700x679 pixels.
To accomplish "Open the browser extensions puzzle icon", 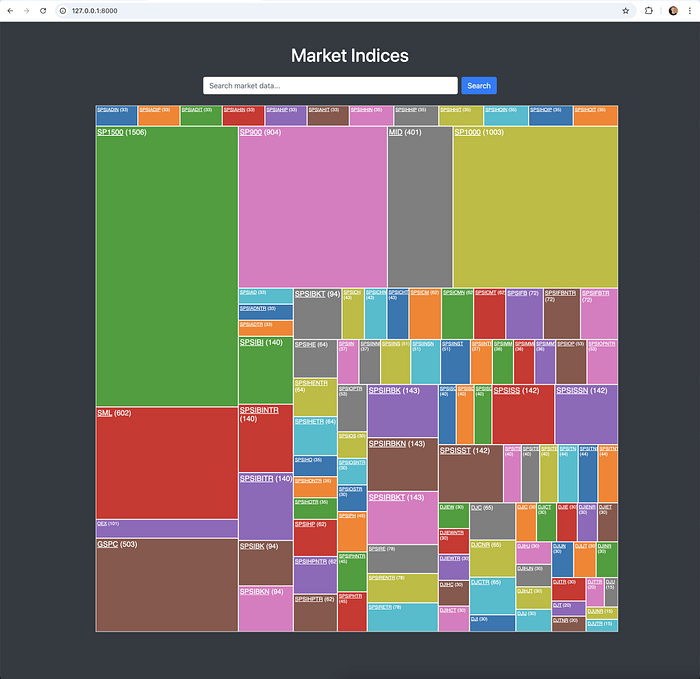I will [x=649, y=11].
